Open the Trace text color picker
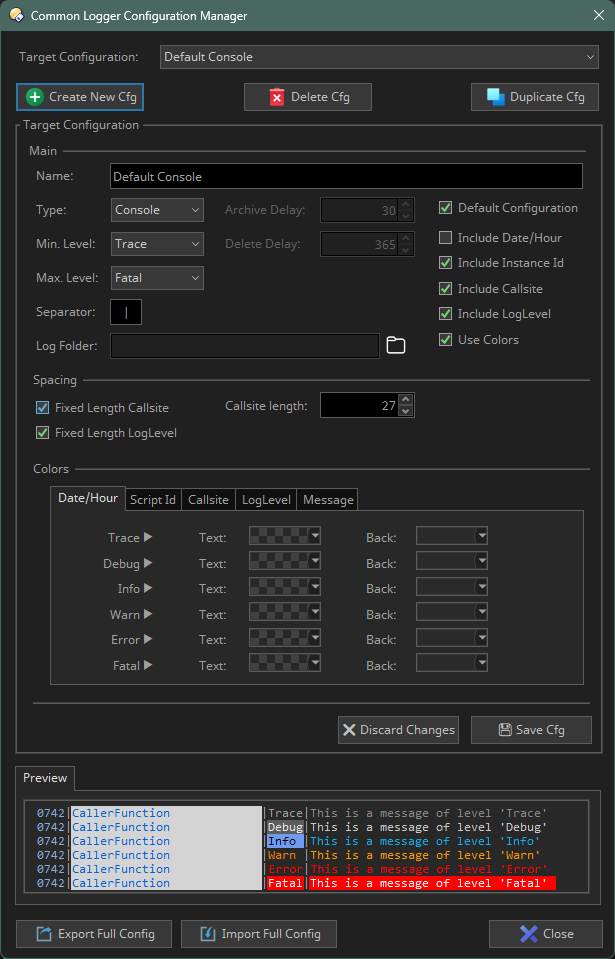 click(x=285, y=537)
